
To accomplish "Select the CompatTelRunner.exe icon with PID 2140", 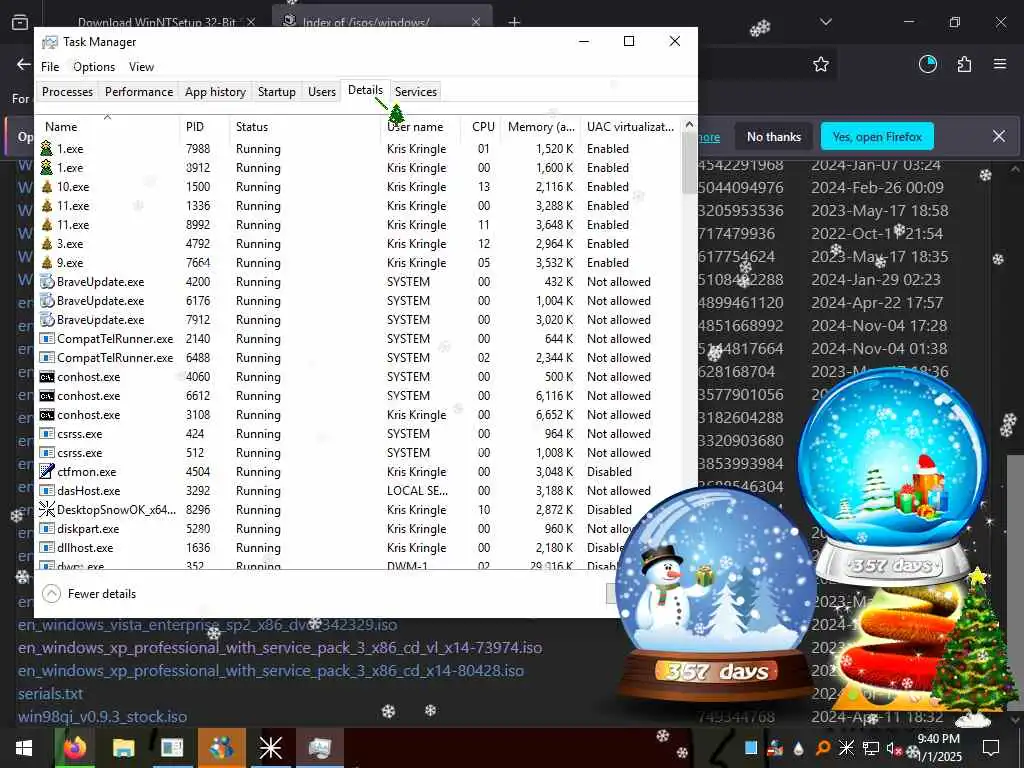I will click(46, 338).
